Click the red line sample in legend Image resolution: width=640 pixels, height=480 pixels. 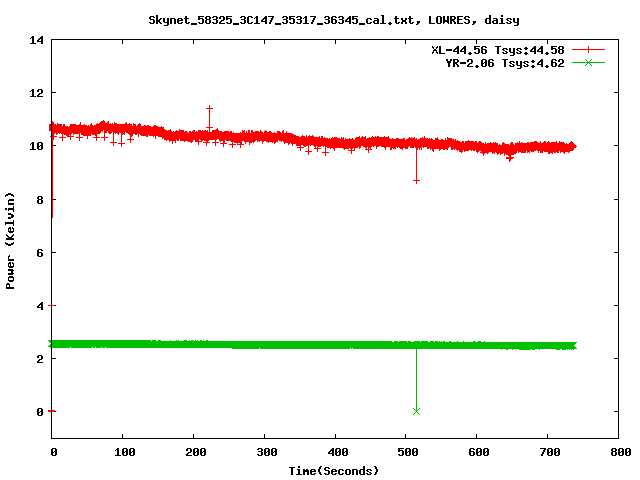click(x=588, y=50)
